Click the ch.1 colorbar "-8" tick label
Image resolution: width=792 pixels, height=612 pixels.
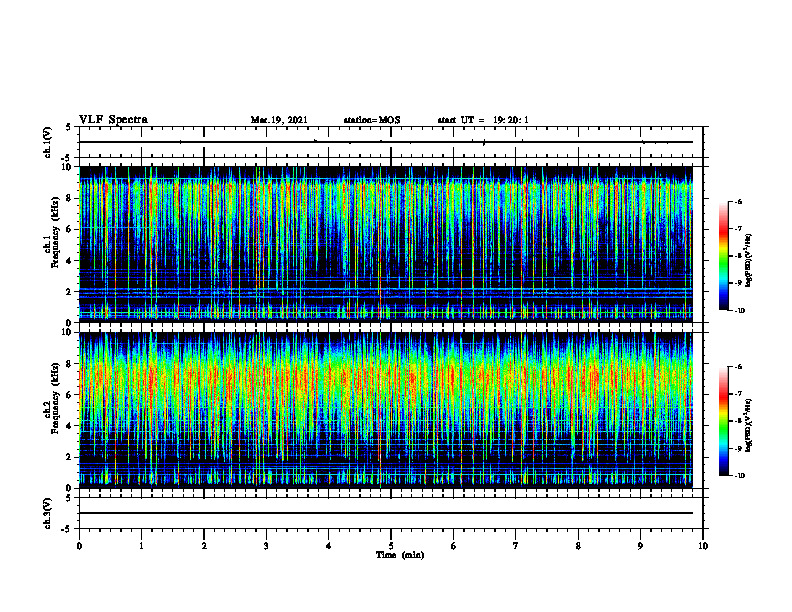pos(738,256)
